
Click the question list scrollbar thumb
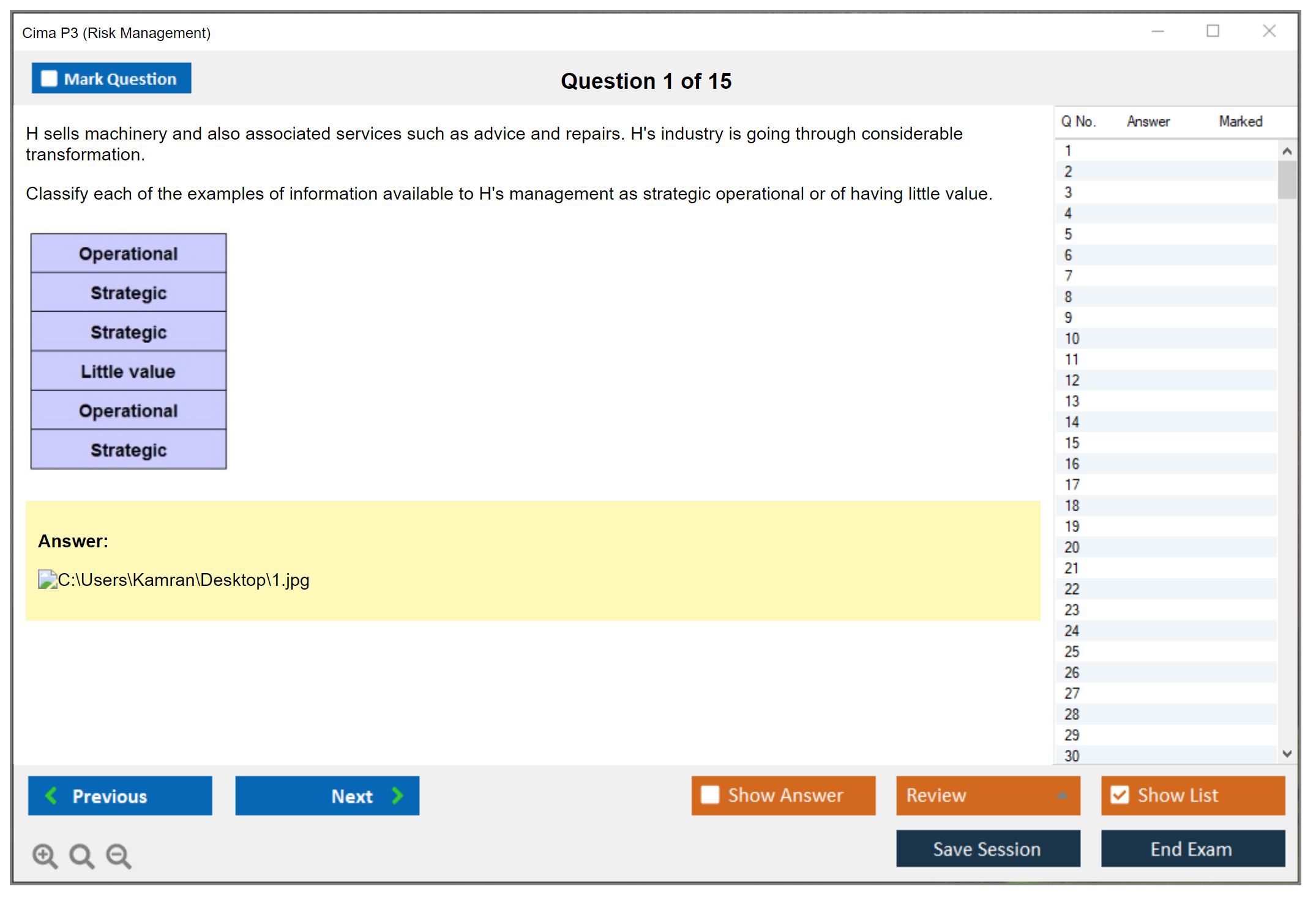(1287, 179)
